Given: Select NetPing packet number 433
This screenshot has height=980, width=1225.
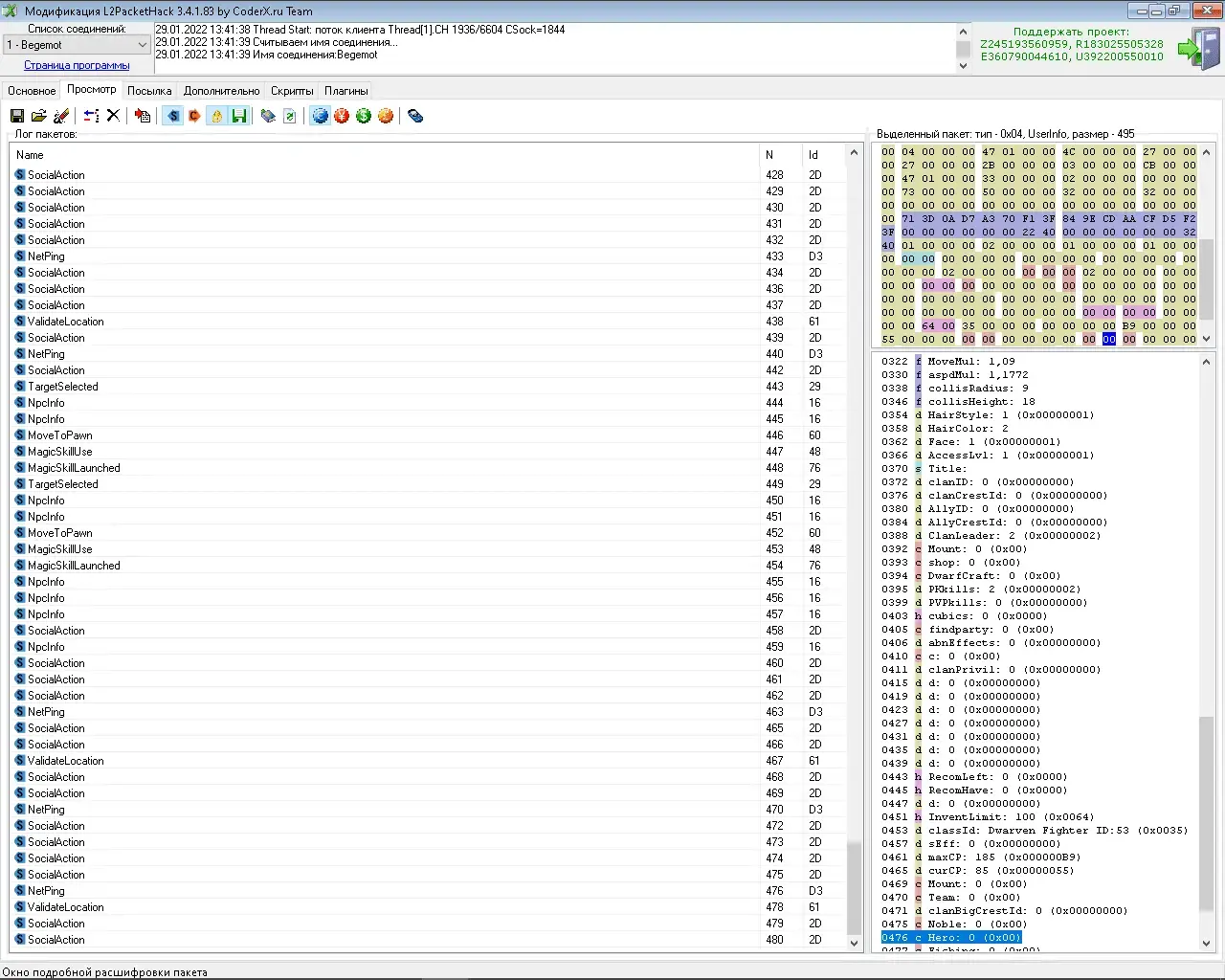Looking at the screenshot, I should 429,256.
